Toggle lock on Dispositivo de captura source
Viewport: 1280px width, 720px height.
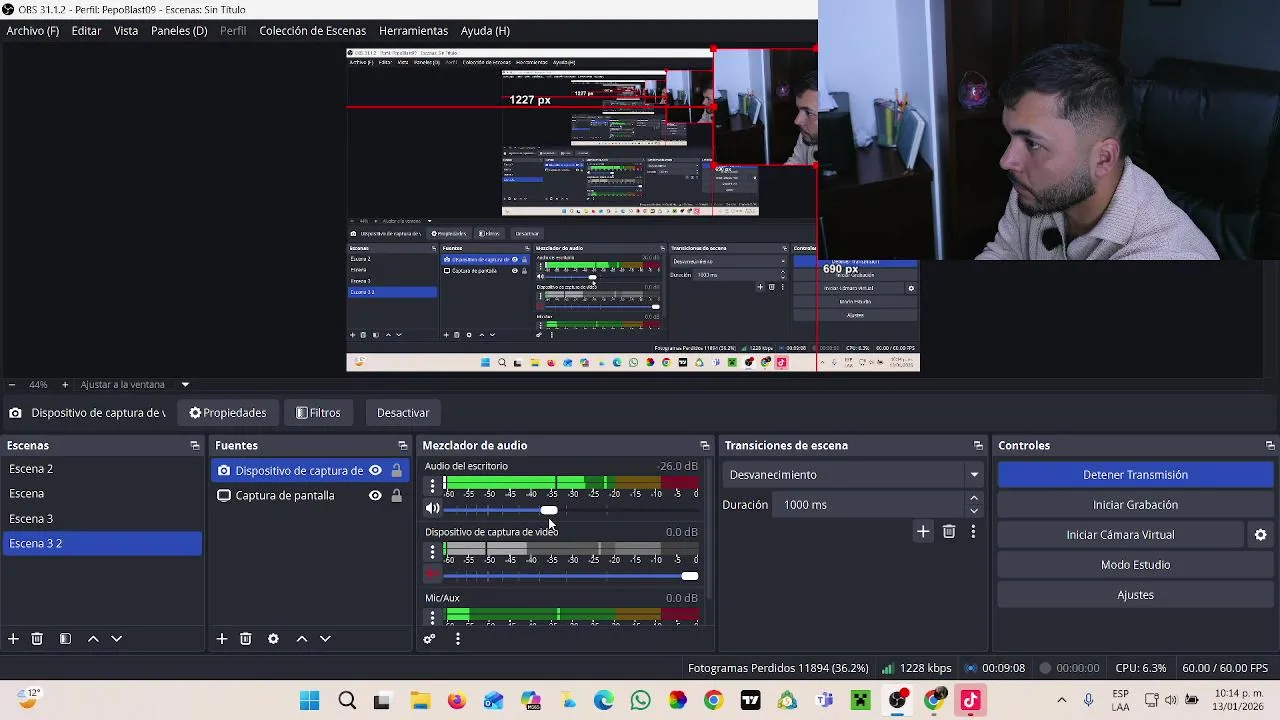(x=396, y=470)
